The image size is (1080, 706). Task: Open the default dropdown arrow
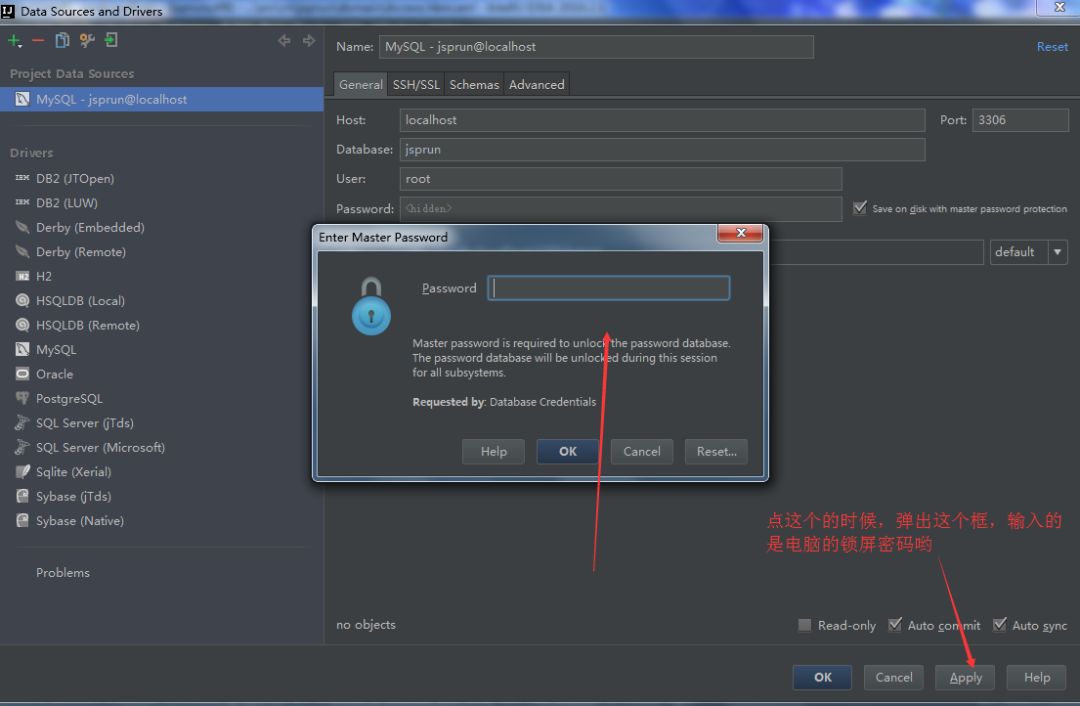click(x=1057, y=252)
